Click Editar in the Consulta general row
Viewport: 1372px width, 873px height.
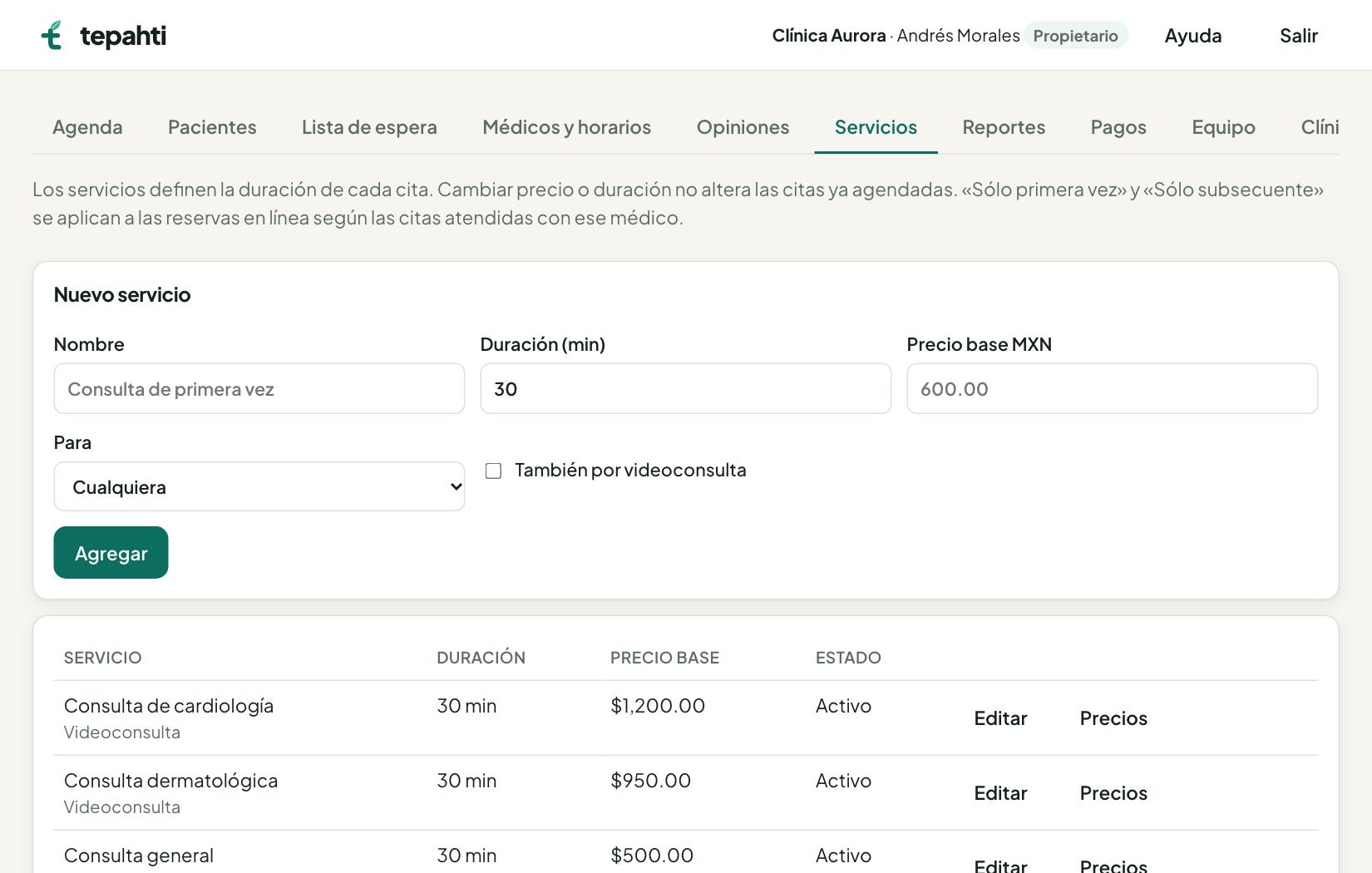pyautogui.click(x=1000, y=865)
